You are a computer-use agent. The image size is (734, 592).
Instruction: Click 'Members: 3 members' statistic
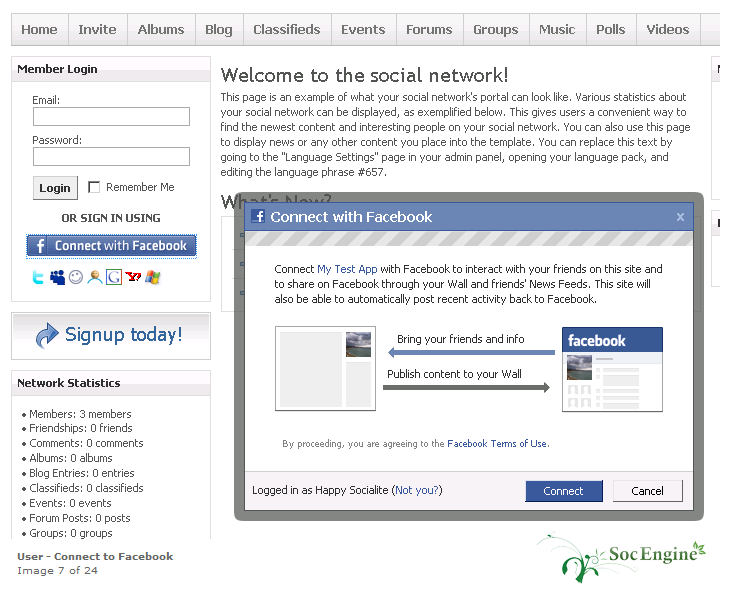pos(80,414)
